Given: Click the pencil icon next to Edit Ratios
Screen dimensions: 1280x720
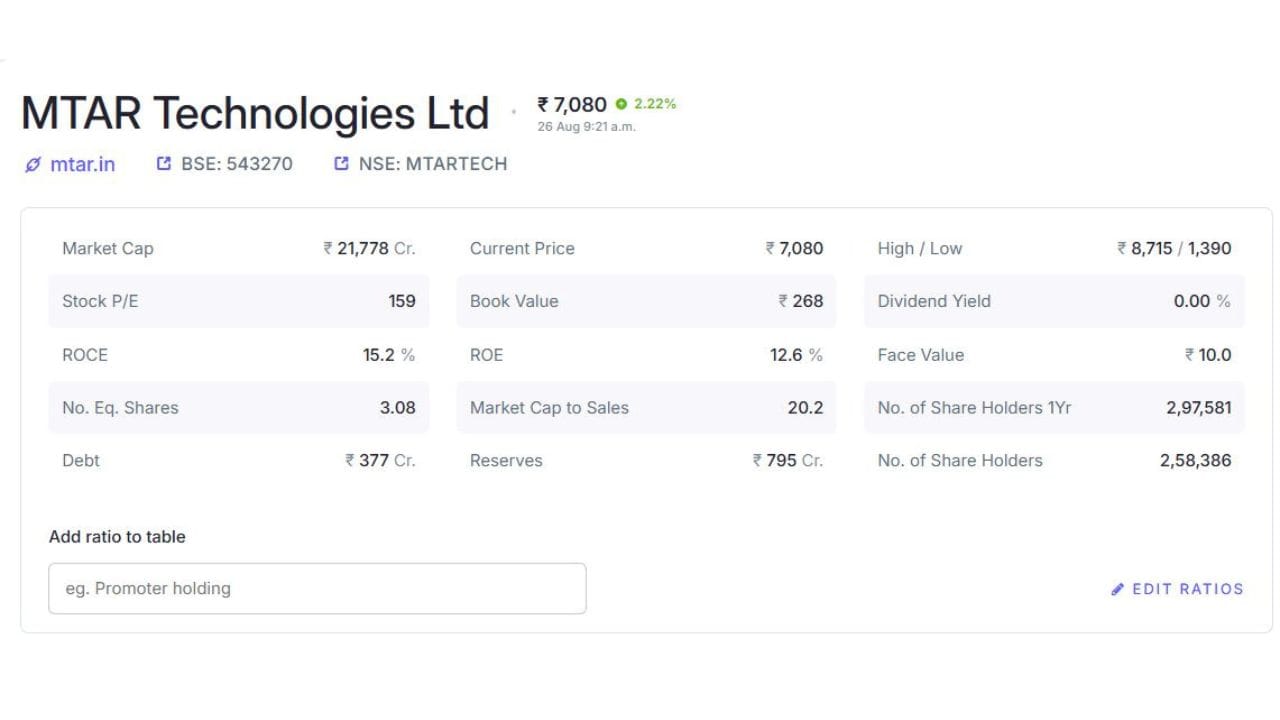Looking at the screenshot, I should (x=1118, y=589).
